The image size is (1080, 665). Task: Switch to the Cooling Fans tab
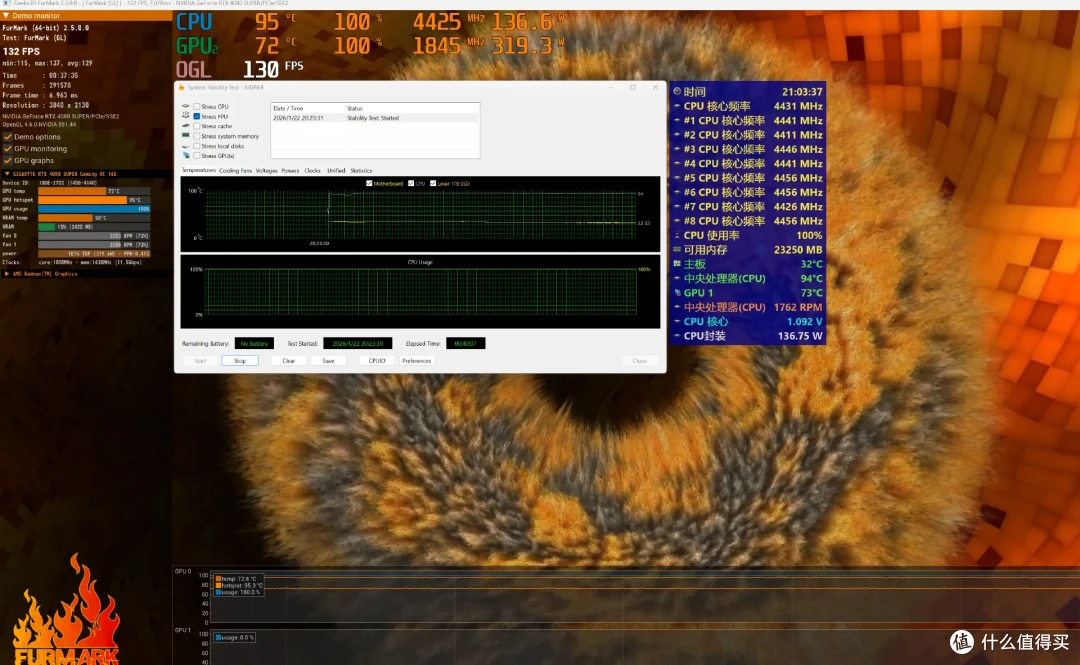tap(235, 171)
